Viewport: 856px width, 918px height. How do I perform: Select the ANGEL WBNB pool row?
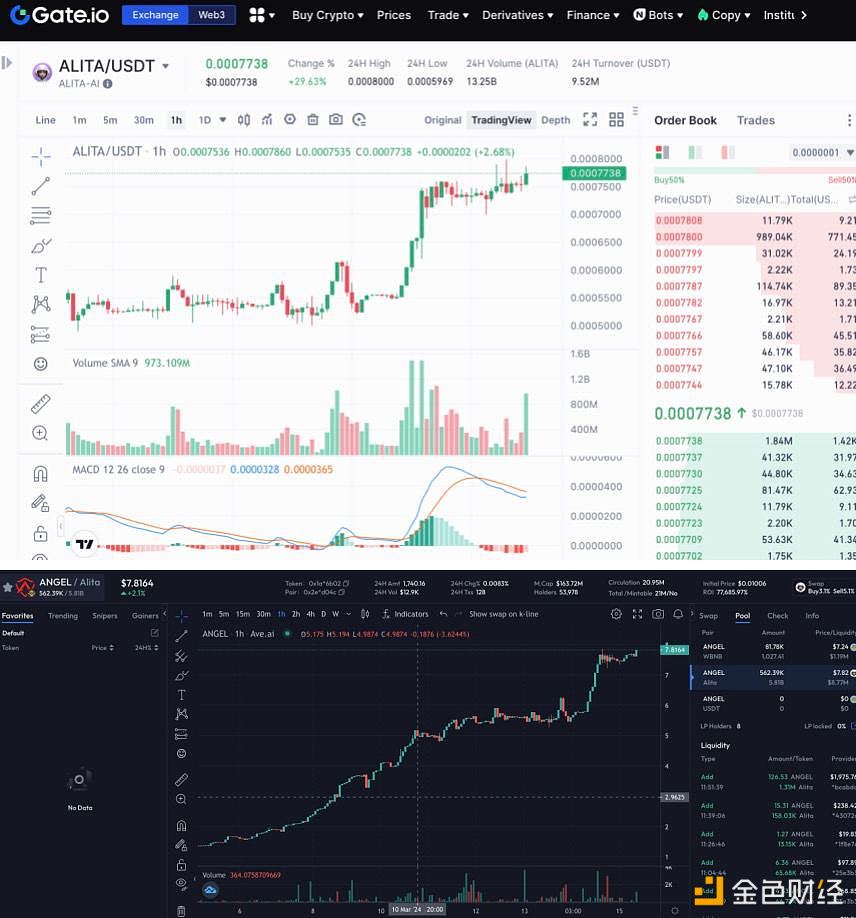[x=773, y=651]
